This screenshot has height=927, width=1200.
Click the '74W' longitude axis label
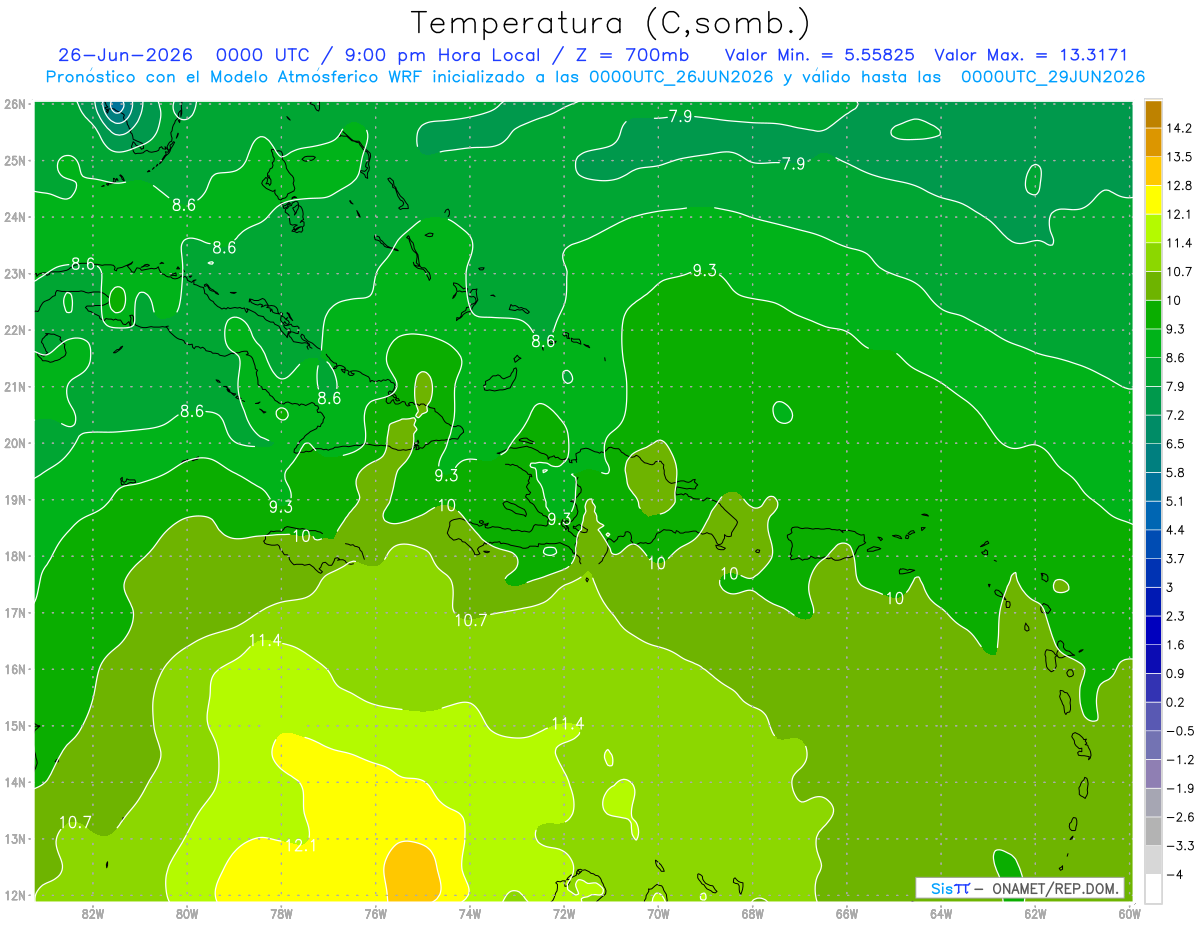point(469,914)
